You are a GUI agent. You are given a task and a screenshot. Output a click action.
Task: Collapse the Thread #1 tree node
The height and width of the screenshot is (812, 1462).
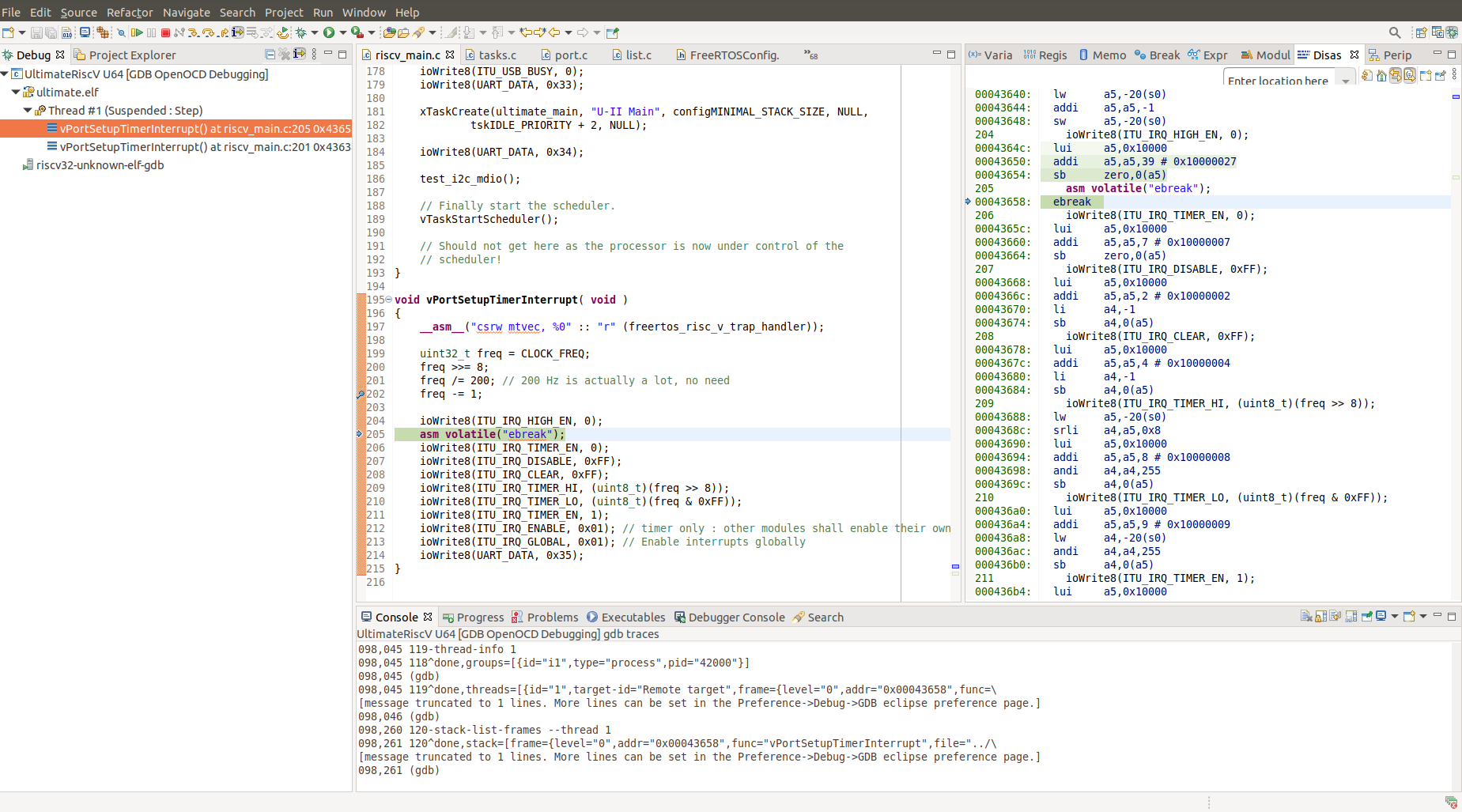click(x=28, y=111)
